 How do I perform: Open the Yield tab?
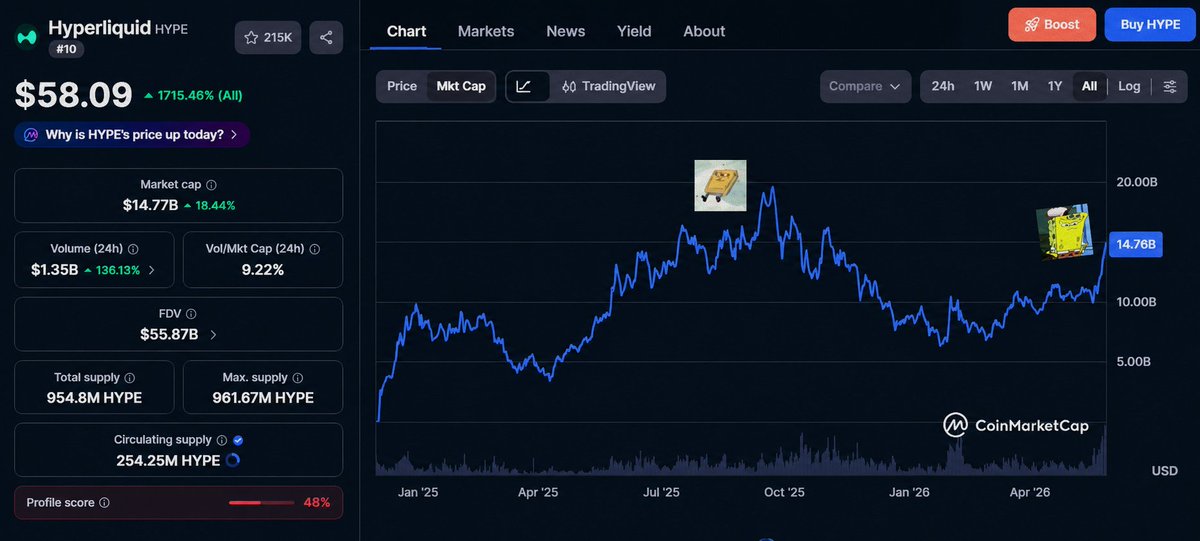tap(634, 31)
